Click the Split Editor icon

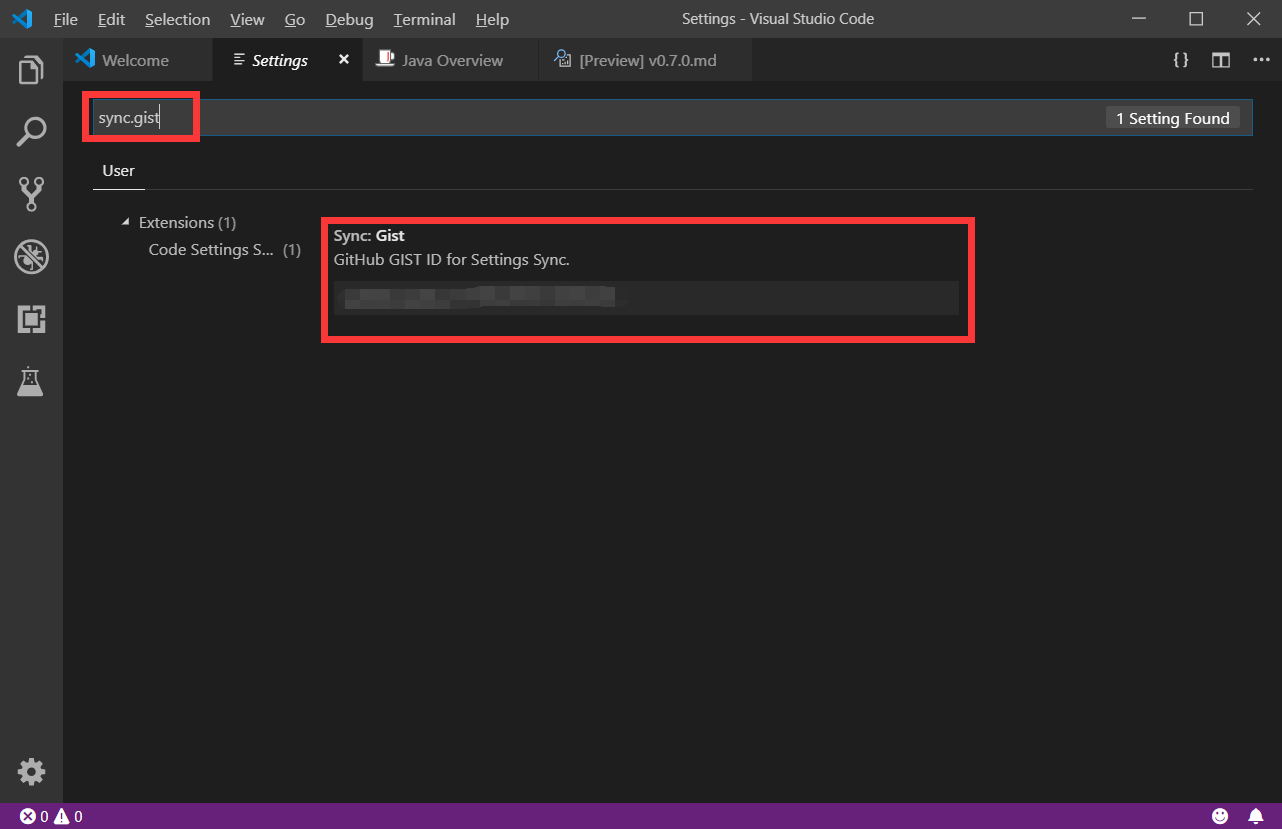pos(1220,60)
